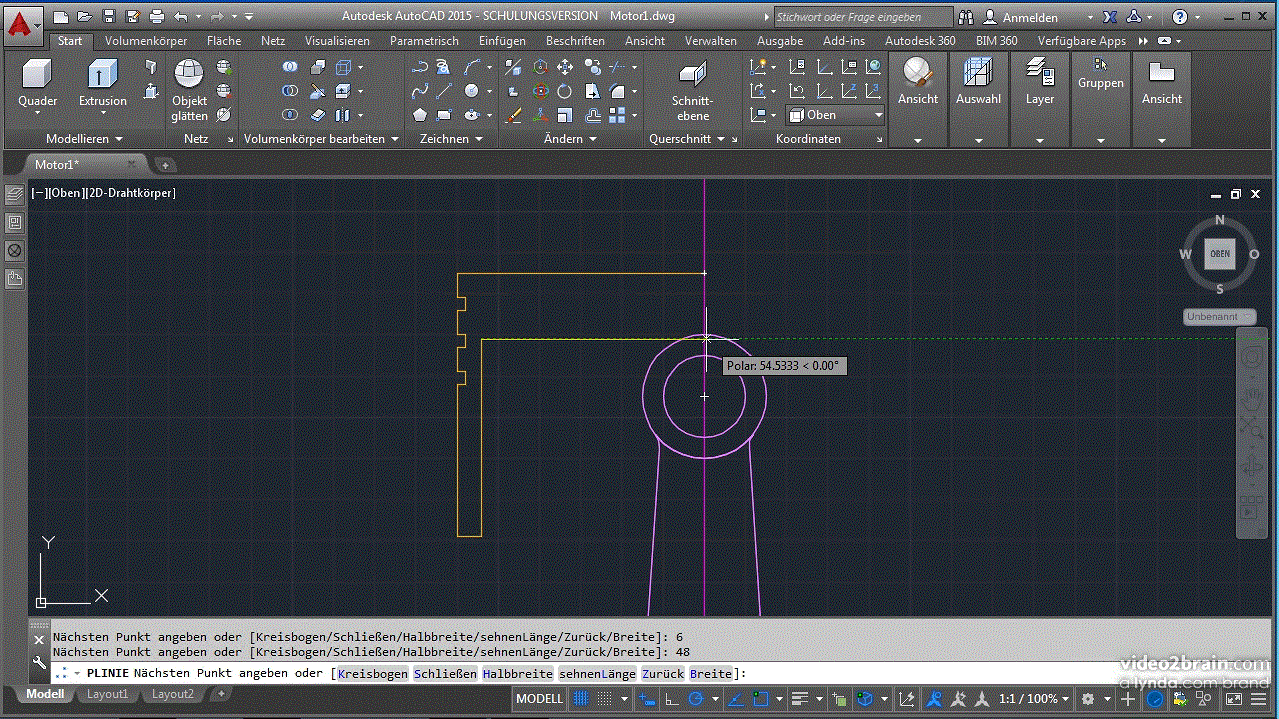Toggle snap mode in status bar
The image size is (1279, 719).
[605, 699]
